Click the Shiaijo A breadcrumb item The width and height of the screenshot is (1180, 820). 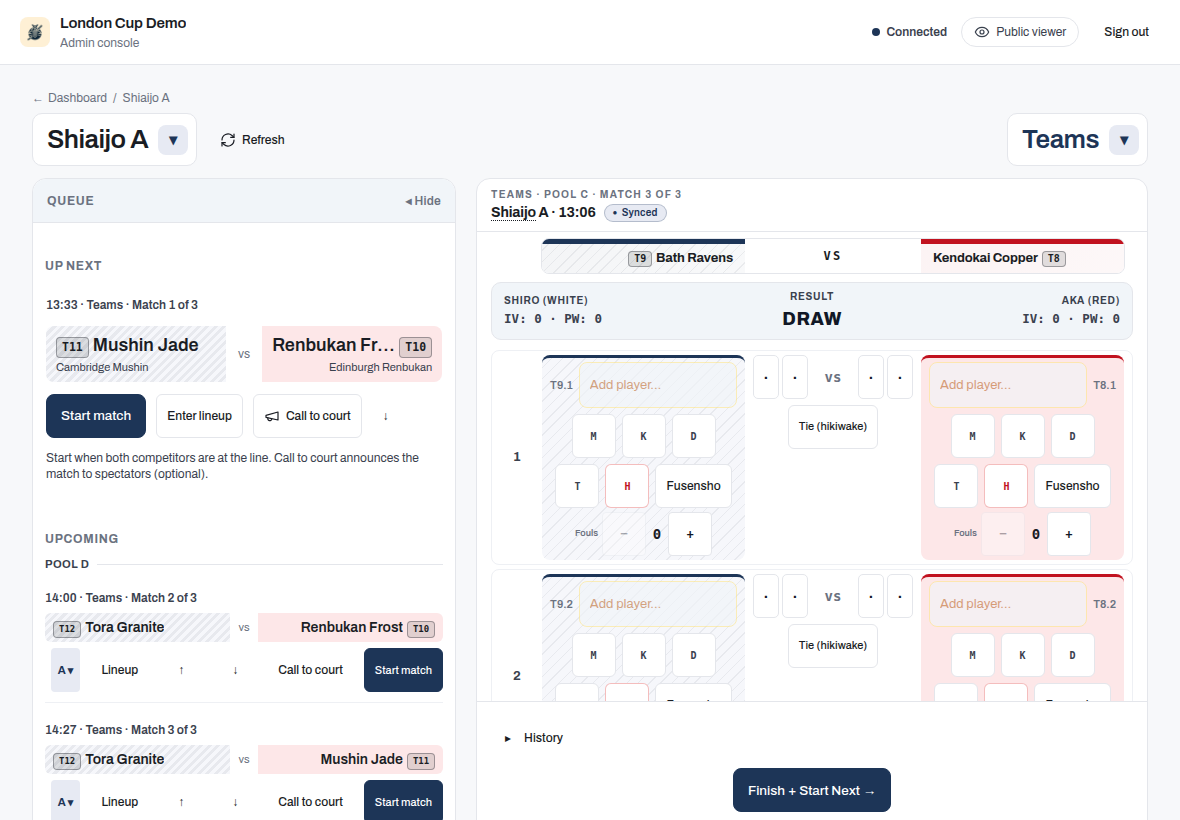click(x=146, y=98)
